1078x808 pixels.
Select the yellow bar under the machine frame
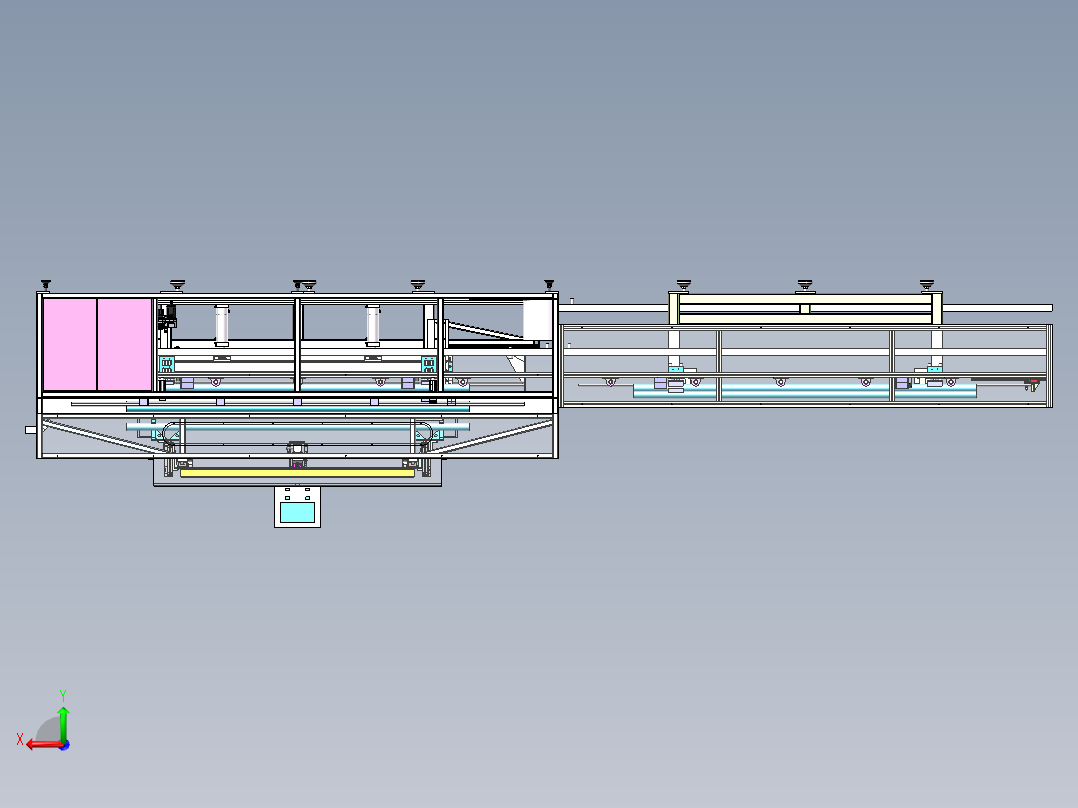click(x=297, y=473)
